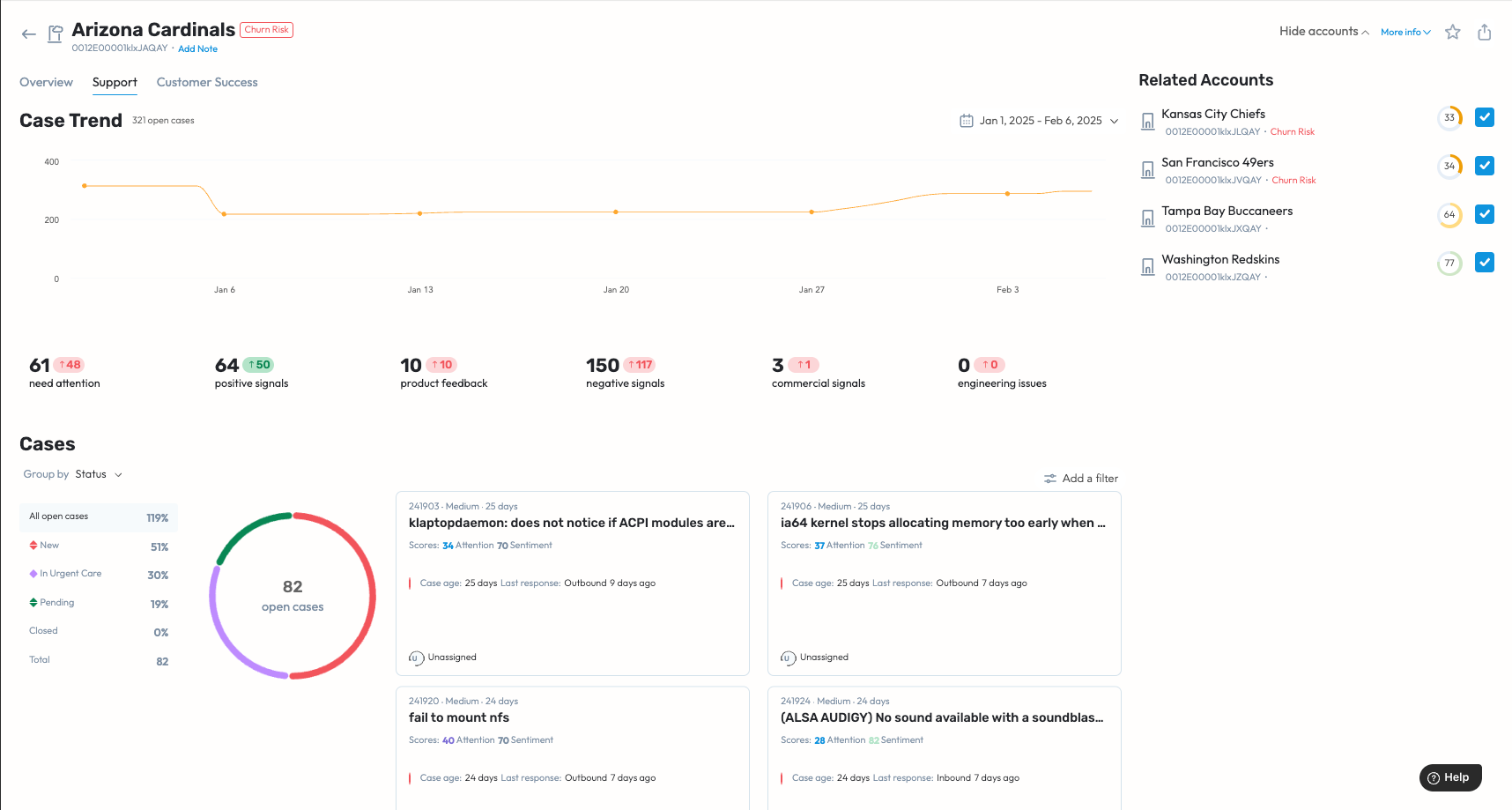Click the account ID 0012E00001klxJAQAY

pos(120,48)
